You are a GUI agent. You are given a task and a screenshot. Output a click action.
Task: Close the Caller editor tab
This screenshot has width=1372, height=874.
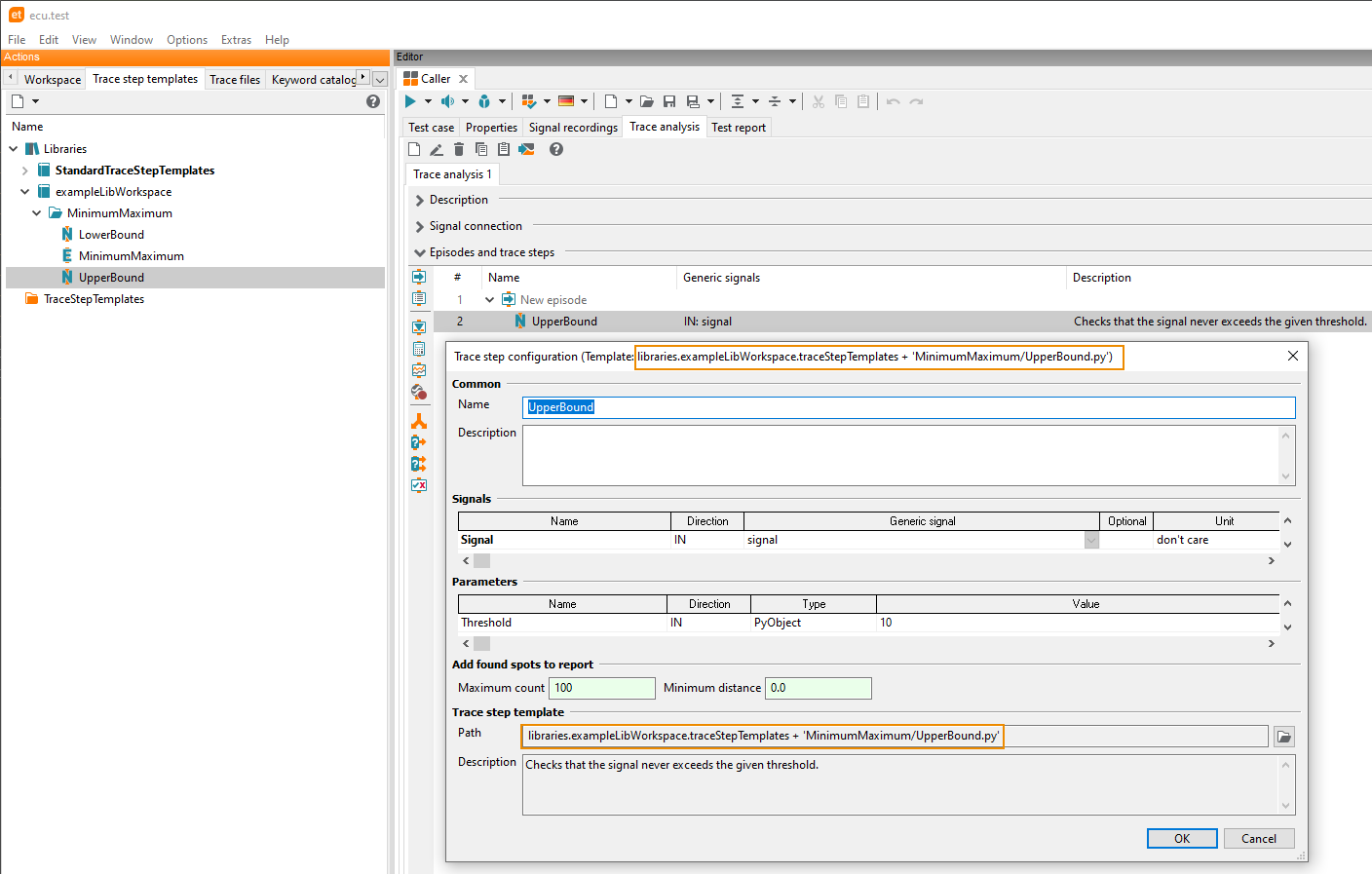(463, 79)
